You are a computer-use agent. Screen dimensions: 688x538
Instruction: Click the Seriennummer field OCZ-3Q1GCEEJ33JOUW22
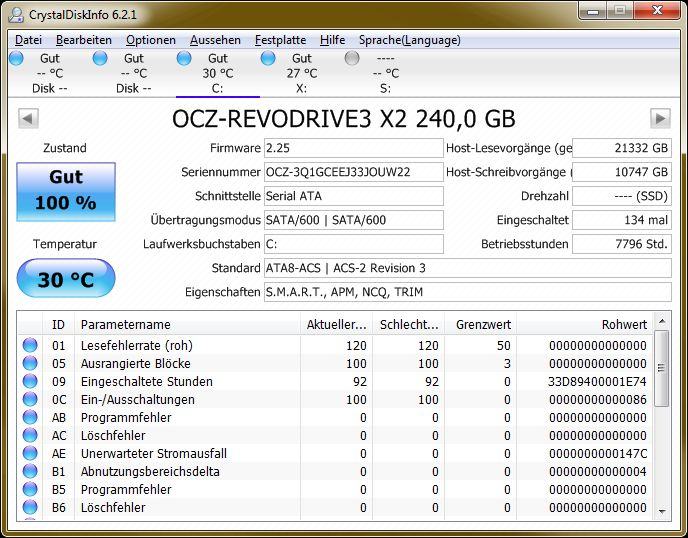(x=353, y=172)
